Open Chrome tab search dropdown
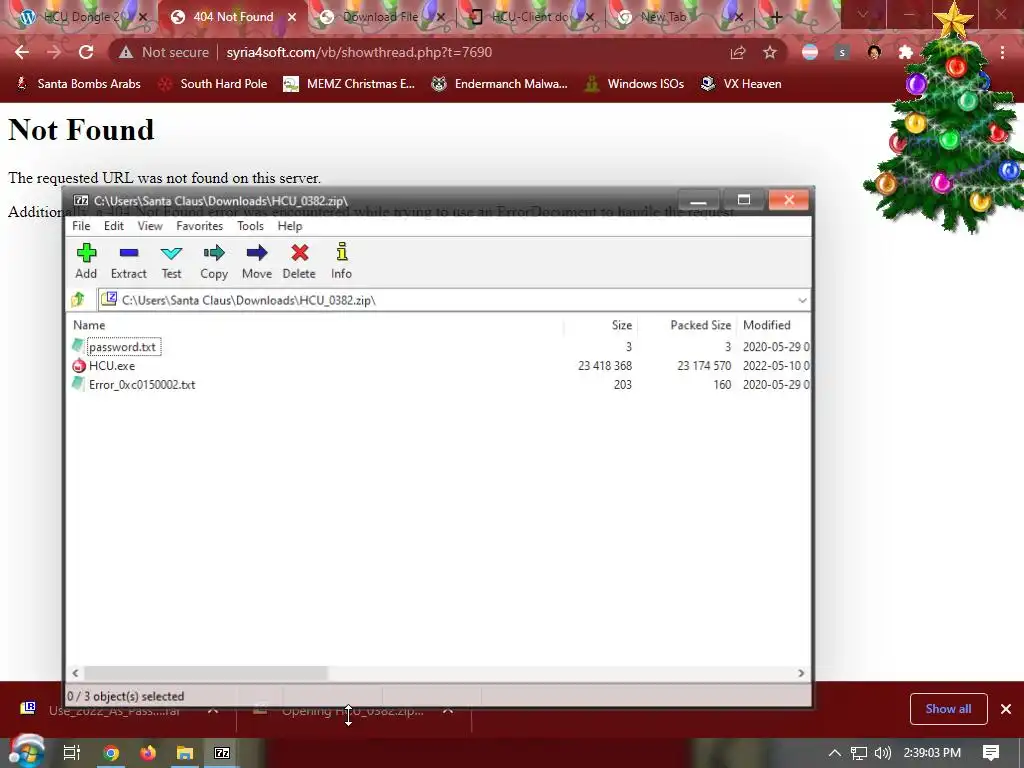 pos(863,14)
